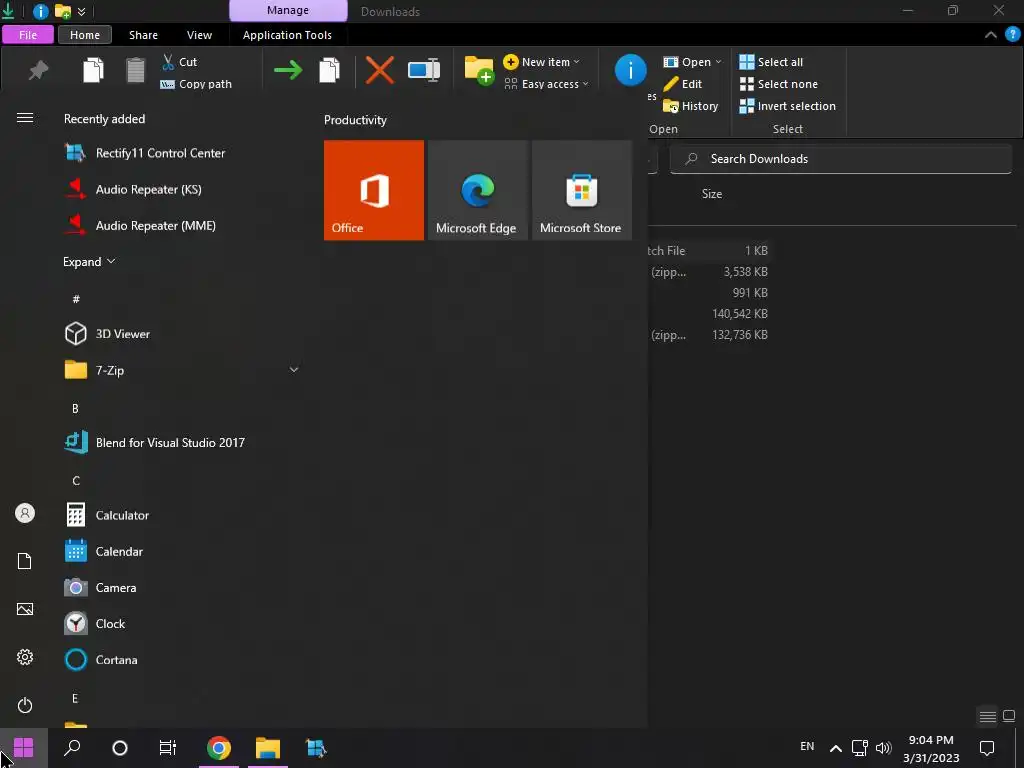
Task: Switch to the View ribbon tab
Action: point(199,35)
